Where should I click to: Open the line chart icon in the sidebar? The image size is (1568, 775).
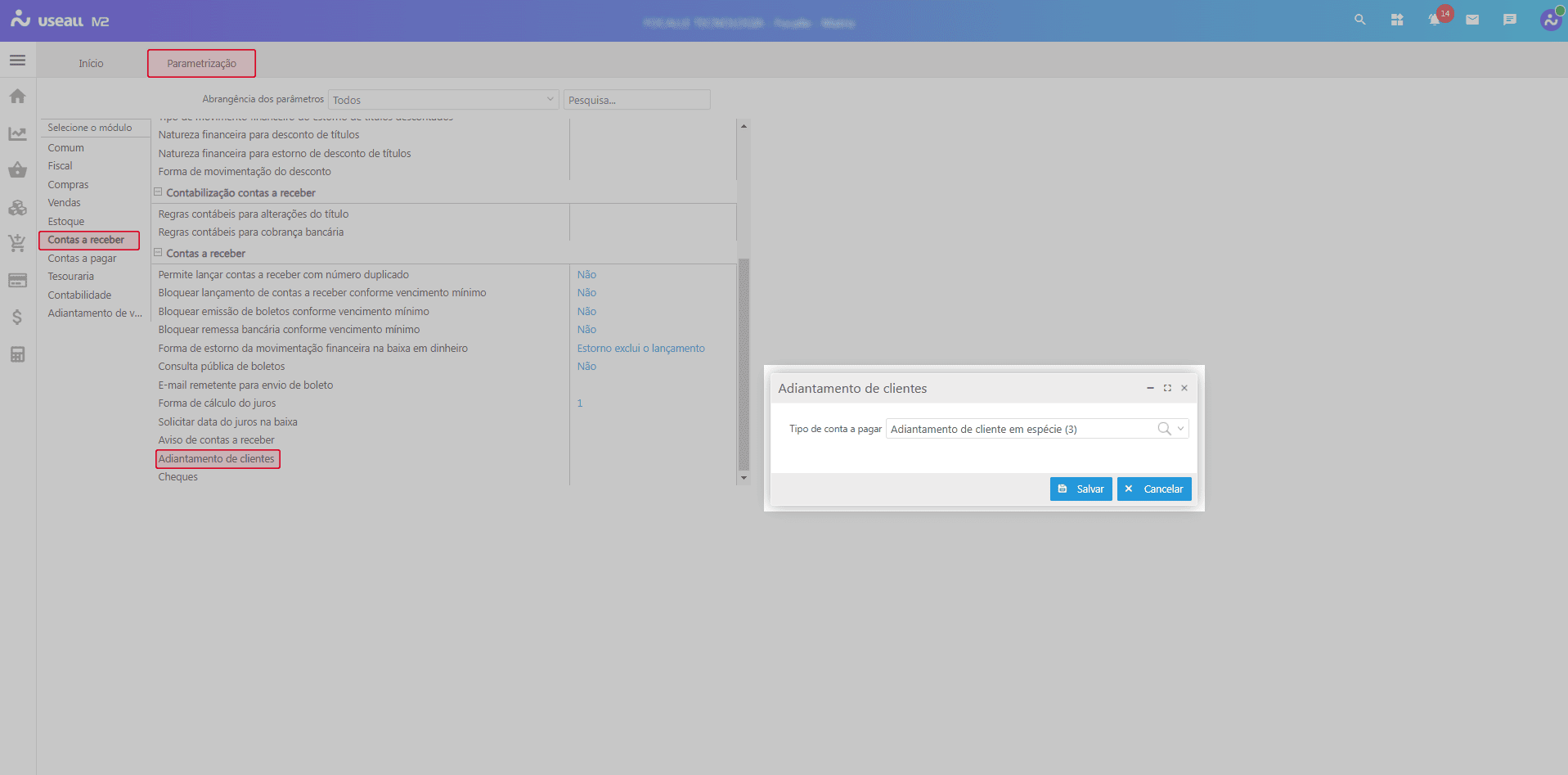coord(17,133)
